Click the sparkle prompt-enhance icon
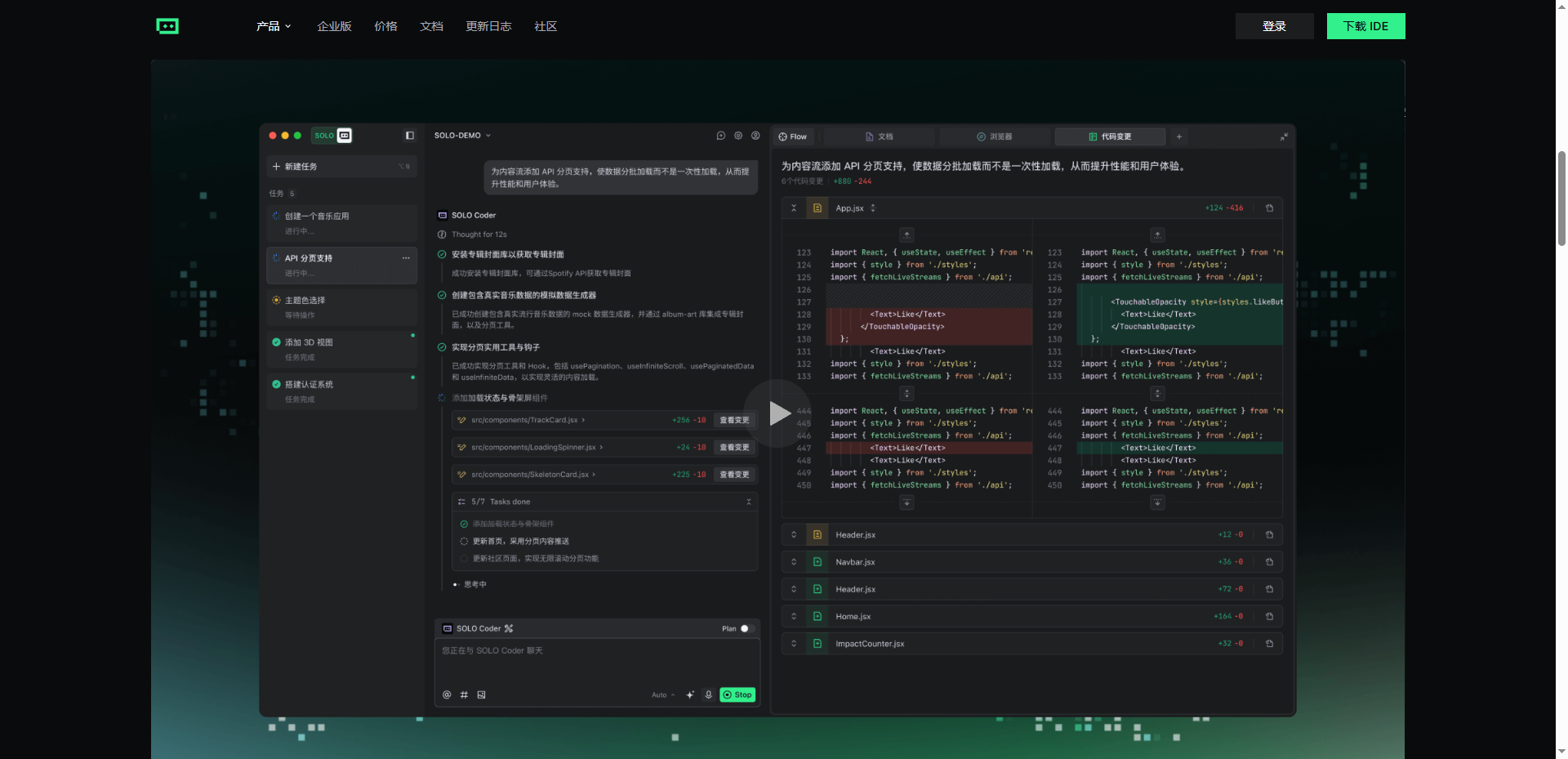The height and width of the screenshot is (759, 1568). point(690,694)
